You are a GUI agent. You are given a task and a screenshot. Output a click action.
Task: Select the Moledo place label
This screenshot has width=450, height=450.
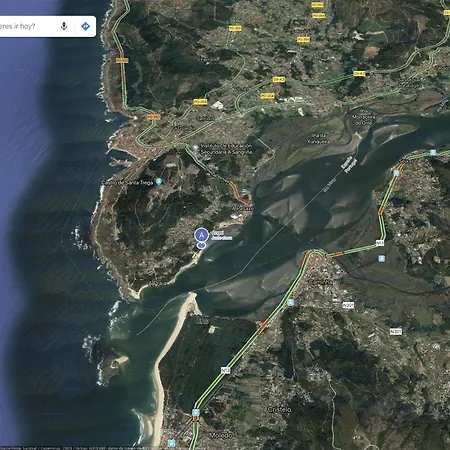pos(221,435)
